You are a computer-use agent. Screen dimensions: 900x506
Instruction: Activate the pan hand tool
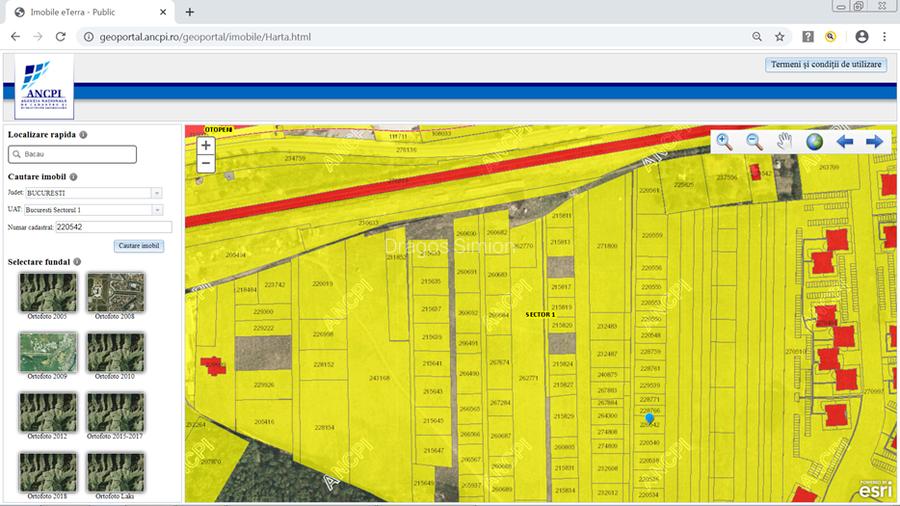point(784,141)
